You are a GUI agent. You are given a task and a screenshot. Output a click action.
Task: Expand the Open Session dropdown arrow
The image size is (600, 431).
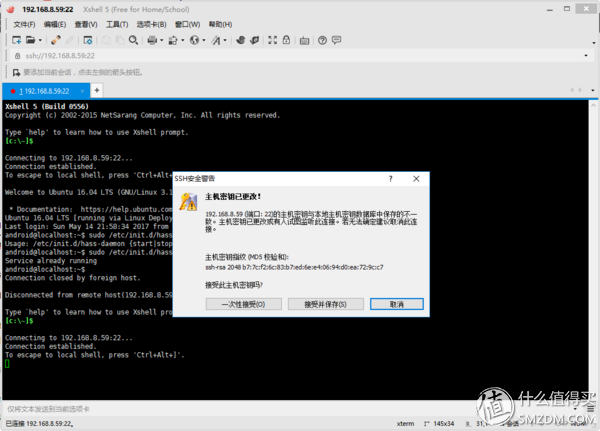tap(40, 40)
